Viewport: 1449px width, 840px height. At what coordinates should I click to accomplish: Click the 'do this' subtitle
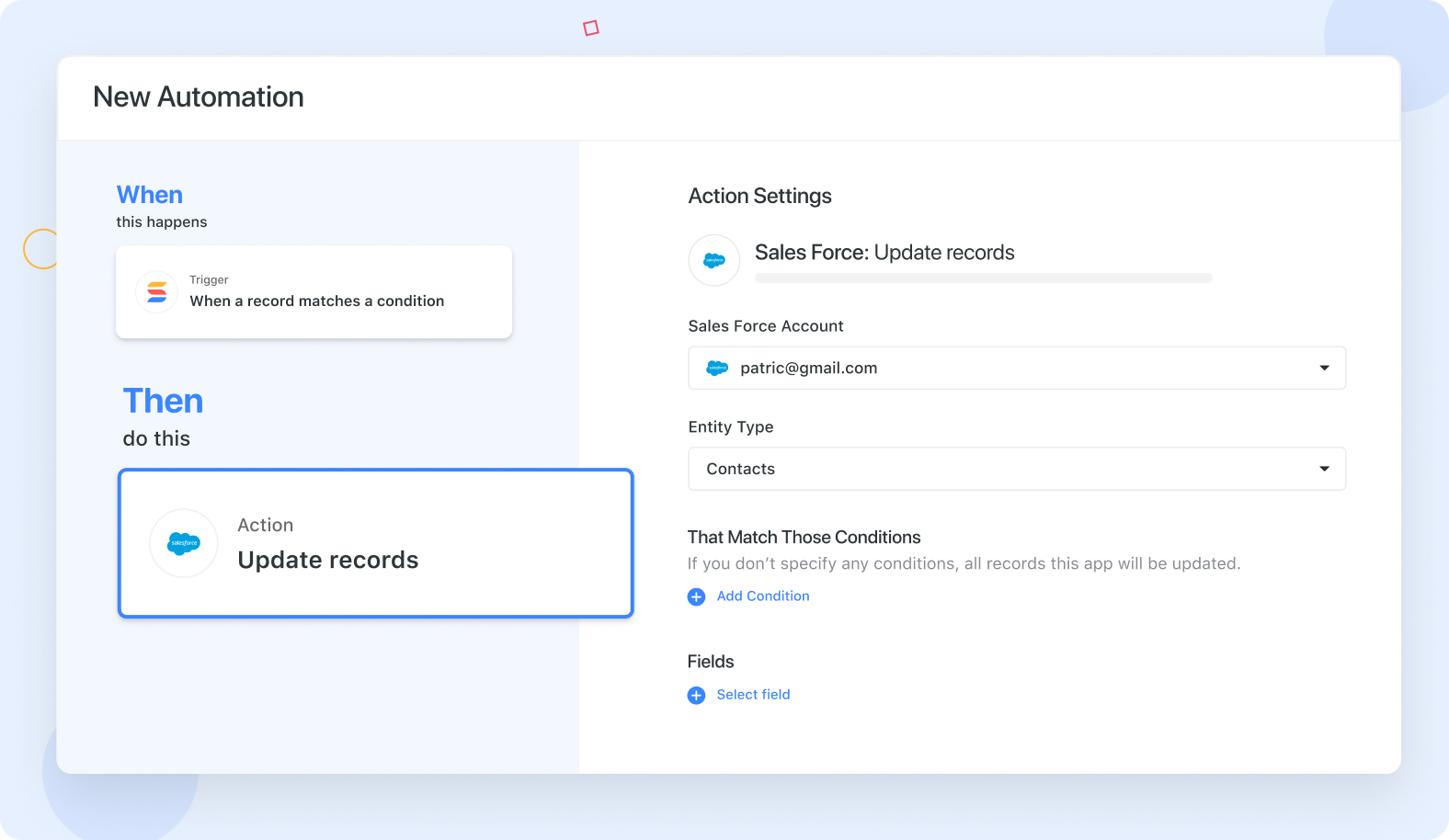pos(156,438)
